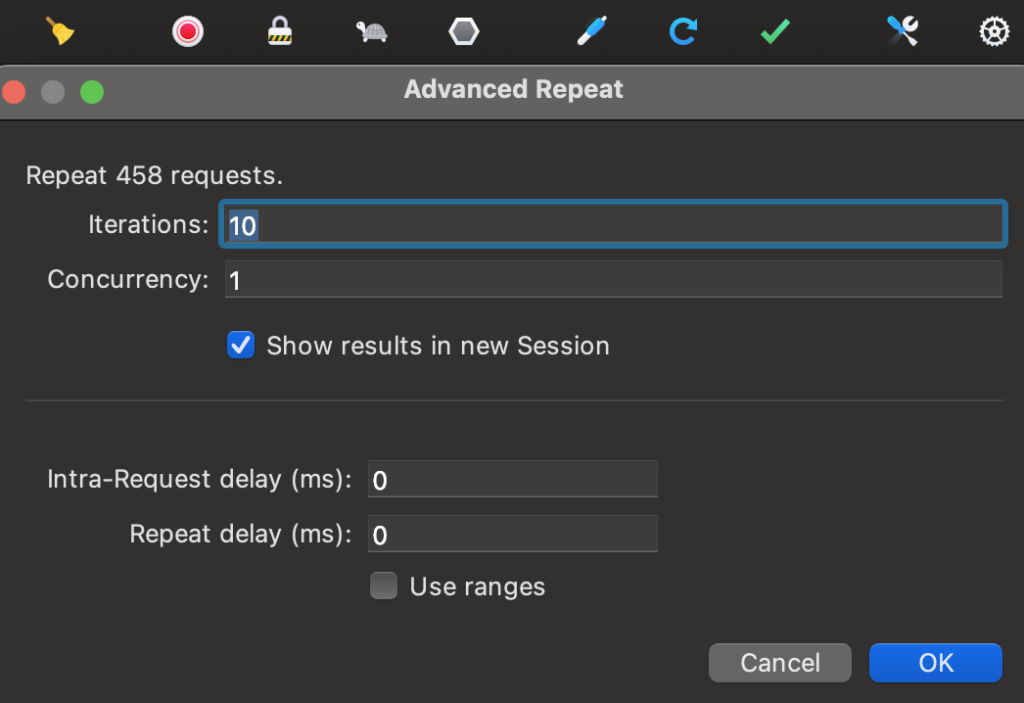Viewport: 1024px width, 703px height.
Task: Enable throttling with the turtle icon
Action: point(371,32)
